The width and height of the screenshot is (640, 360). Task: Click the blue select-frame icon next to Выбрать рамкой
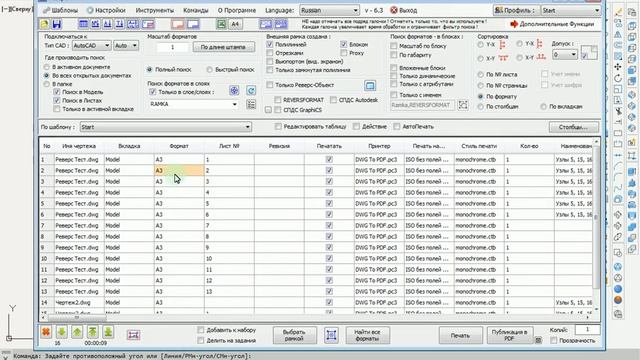(x=331, y=335)
